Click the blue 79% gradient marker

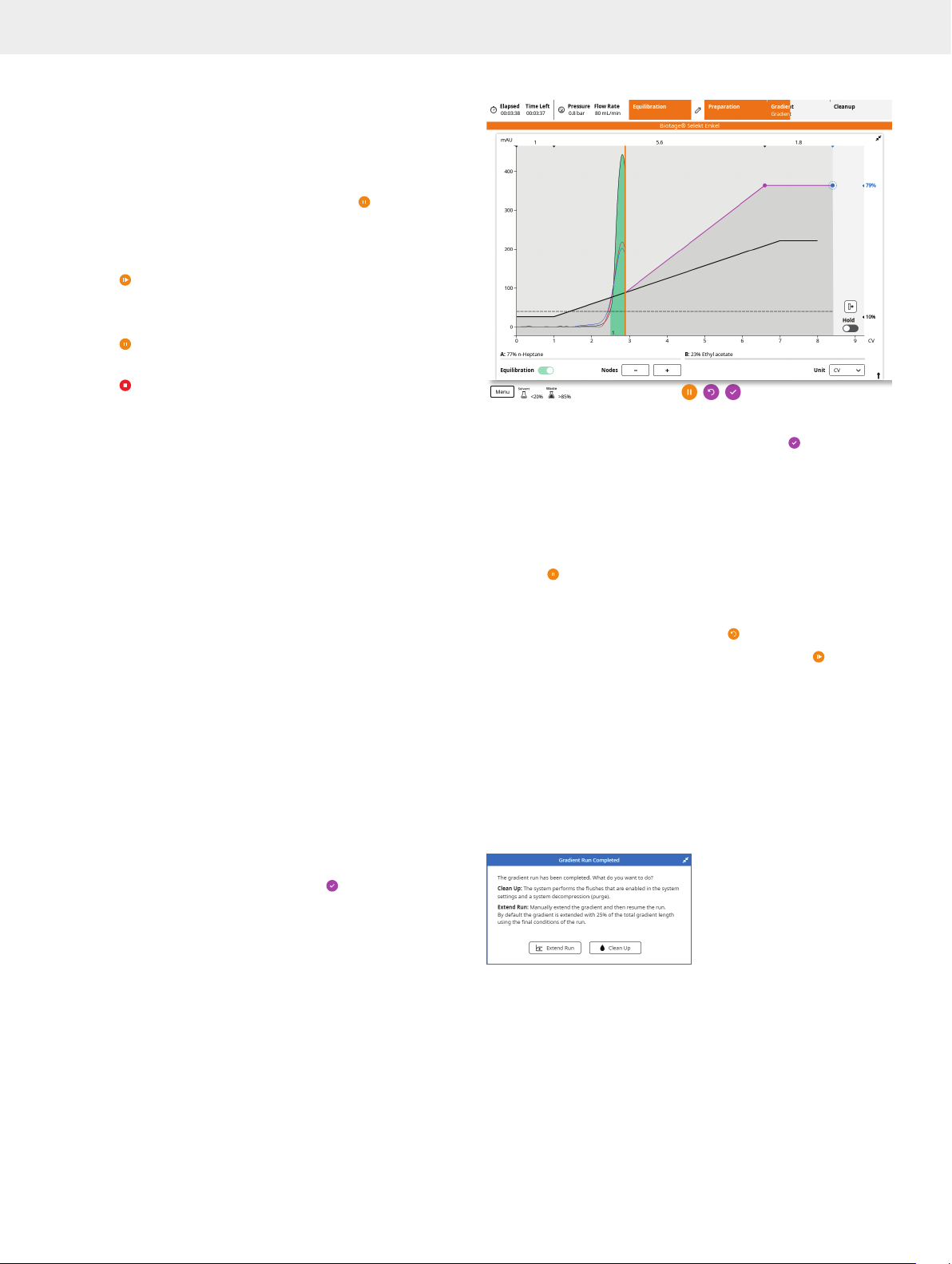869,185
